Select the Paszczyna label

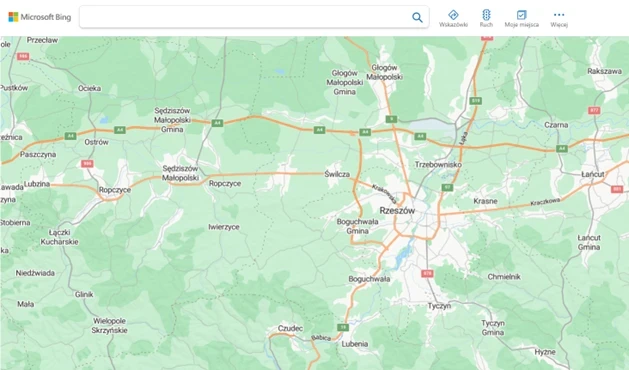(38, 155)
